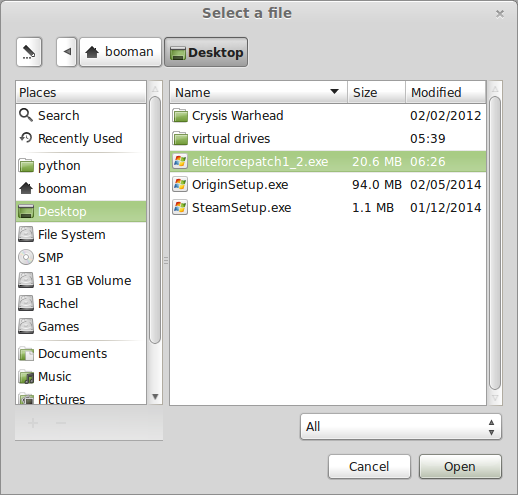Viewport: 518px width, 495px height.
Task: Click the back arrow path button
Action: pyautogui.click(x=67, y=52)
